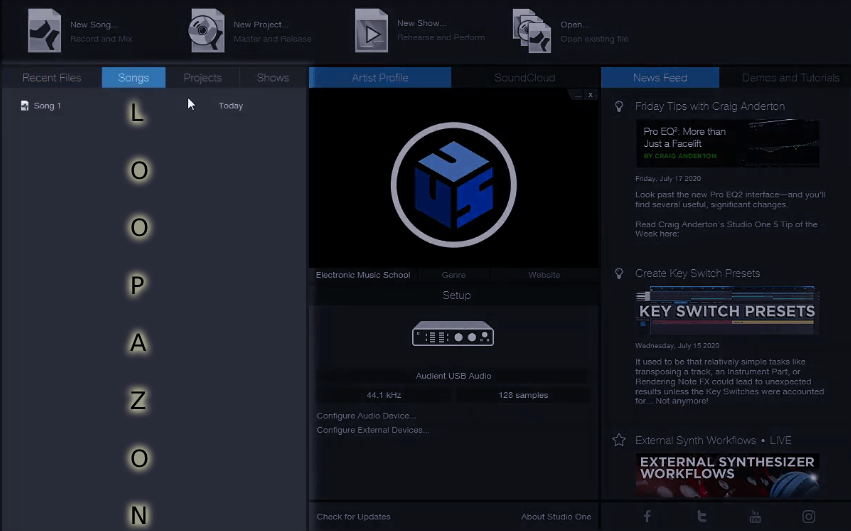Image resolution: width=851 pixels, height=531 pixels.
Task: Open the Instagram icon link
Action: pos(809,516)
